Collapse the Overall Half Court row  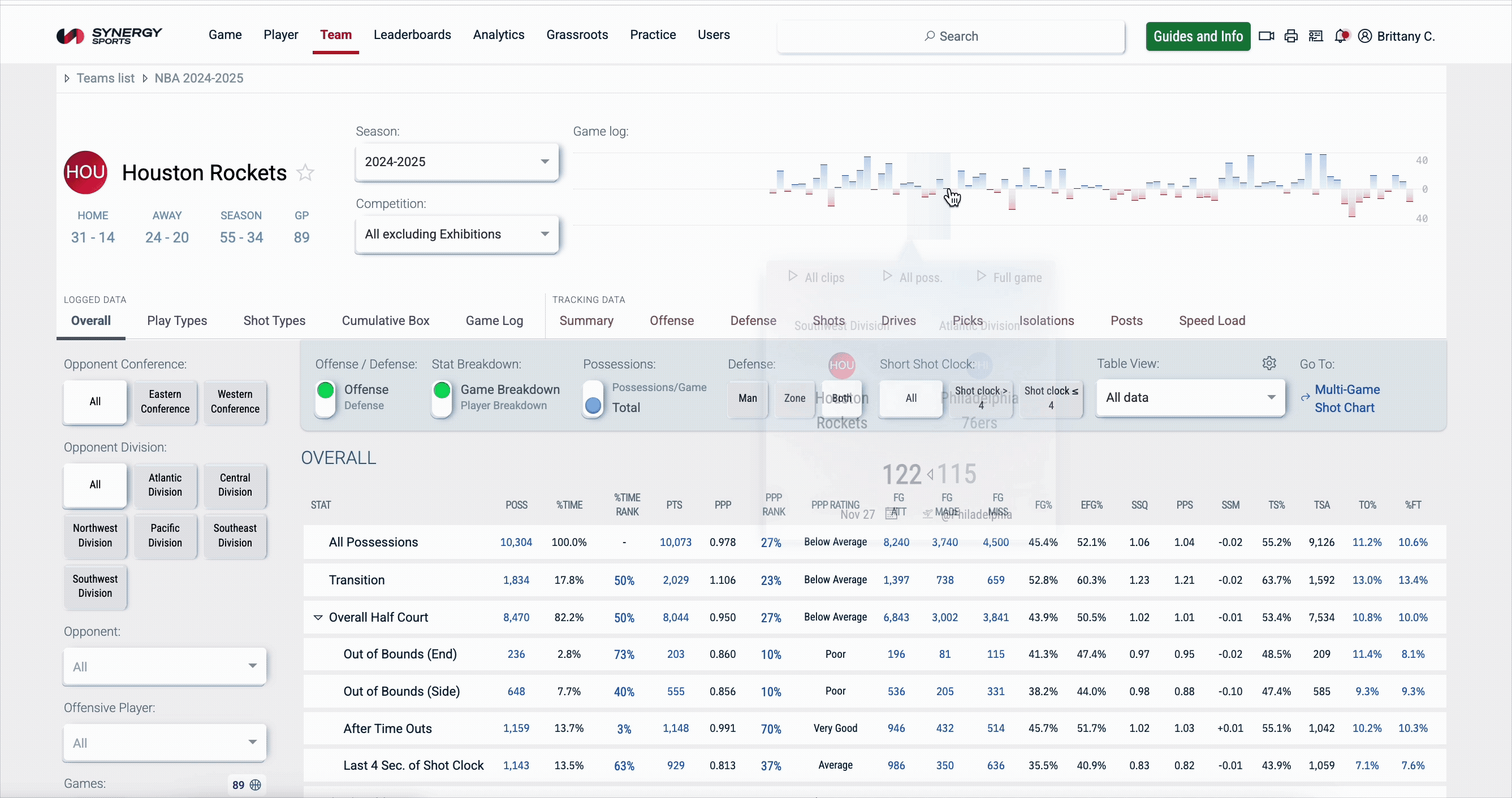point(318,617)
